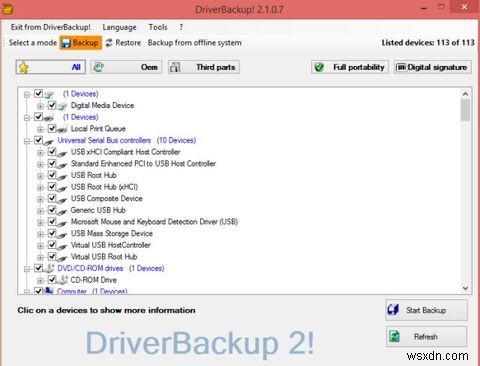
Task: Click the device list scroll up arrow
Action: click(x=465, y=94)
